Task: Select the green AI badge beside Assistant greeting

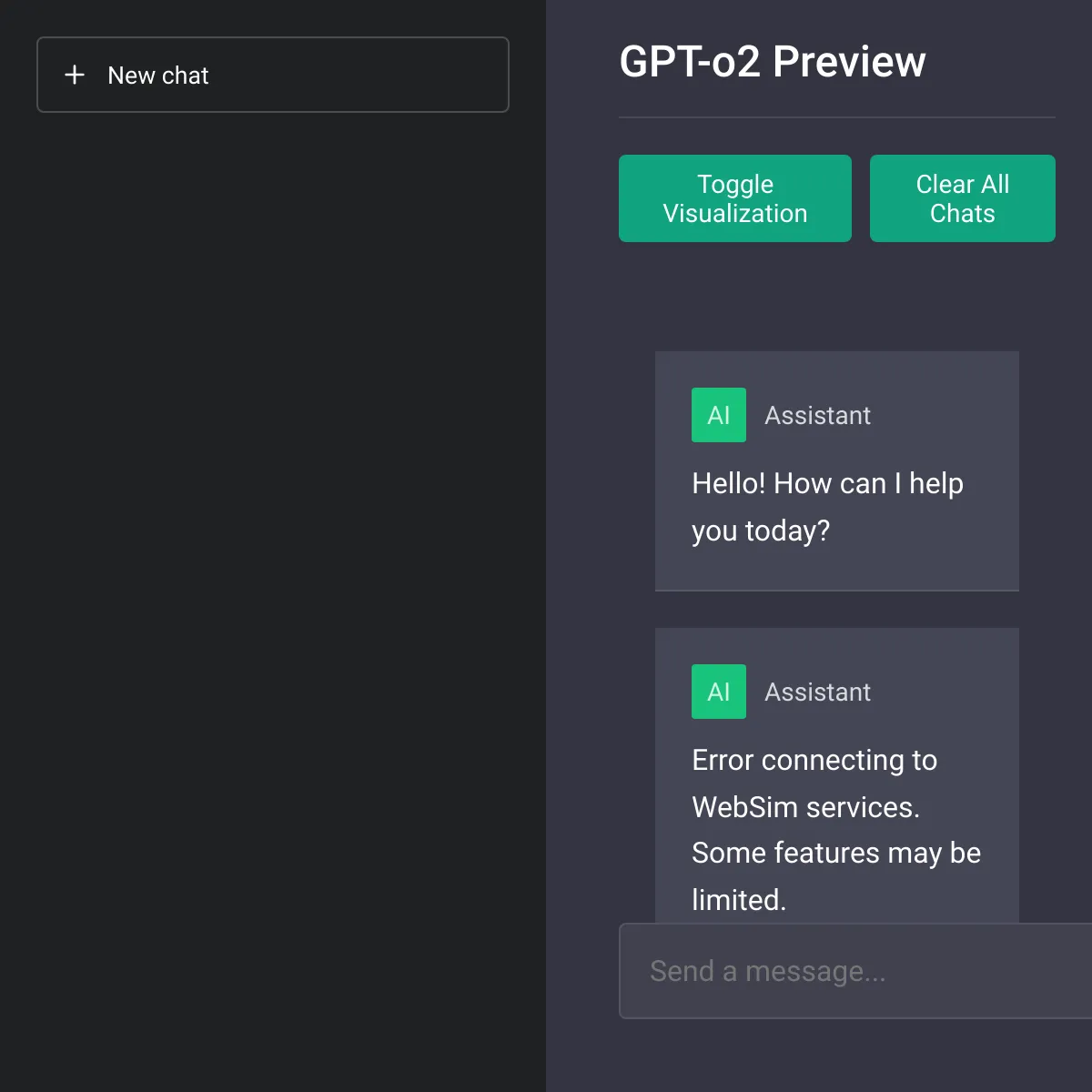Action: (719, 415)
